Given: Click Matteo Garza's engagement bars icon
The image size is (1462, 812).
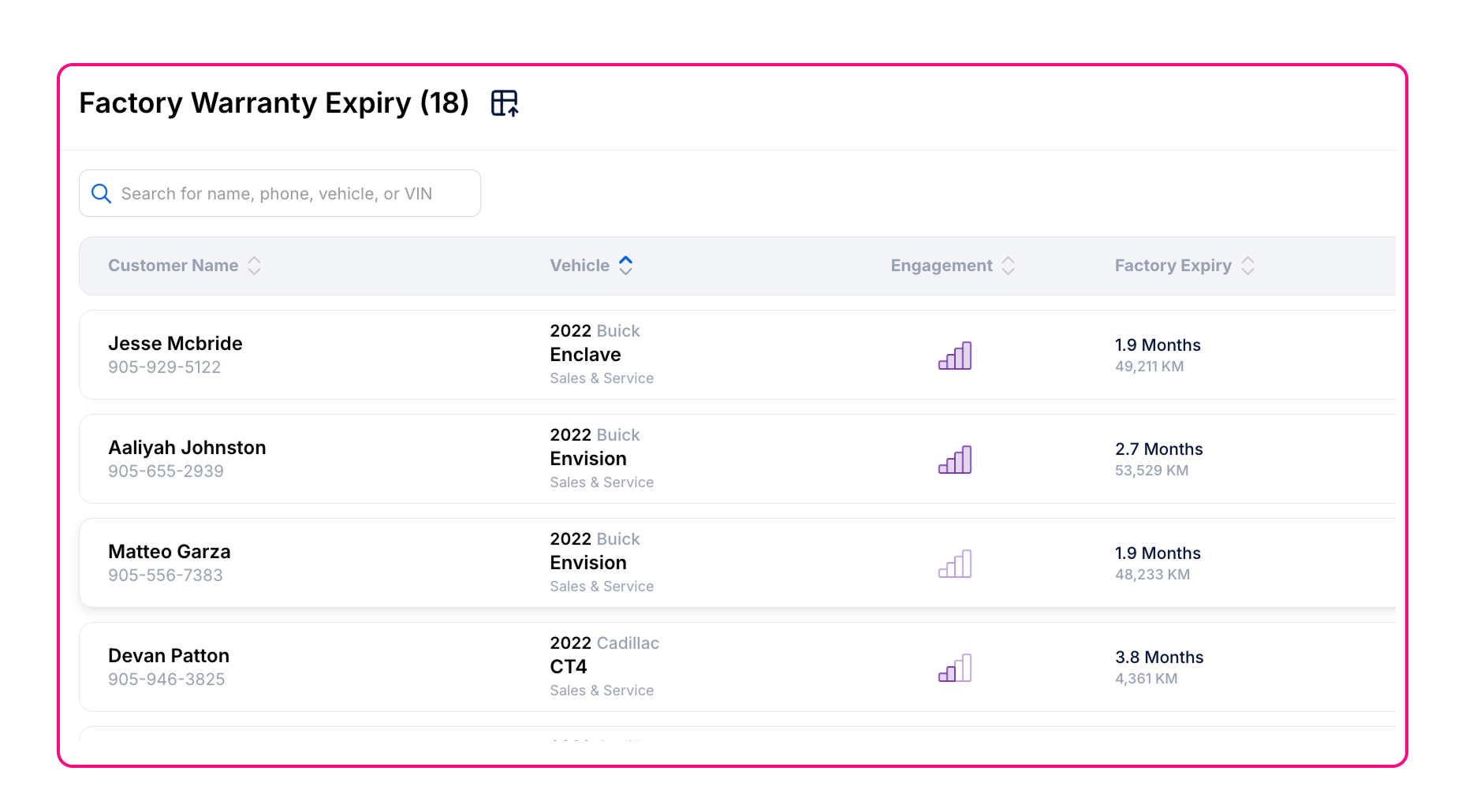Looking at the screenshot, I should point(954,564).
